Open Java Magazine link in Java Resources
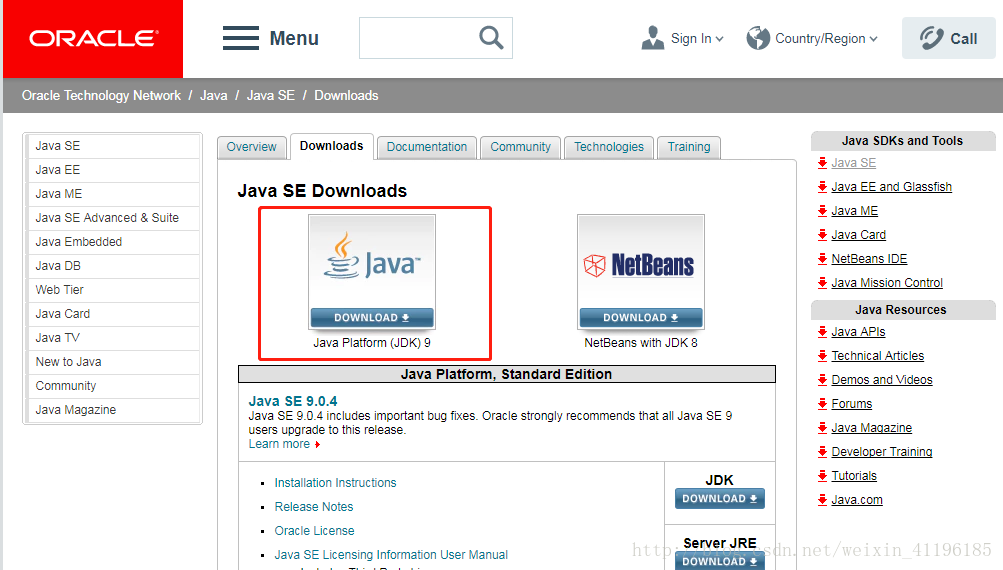Screen dimensions: 1003x570 pos(871,428)
